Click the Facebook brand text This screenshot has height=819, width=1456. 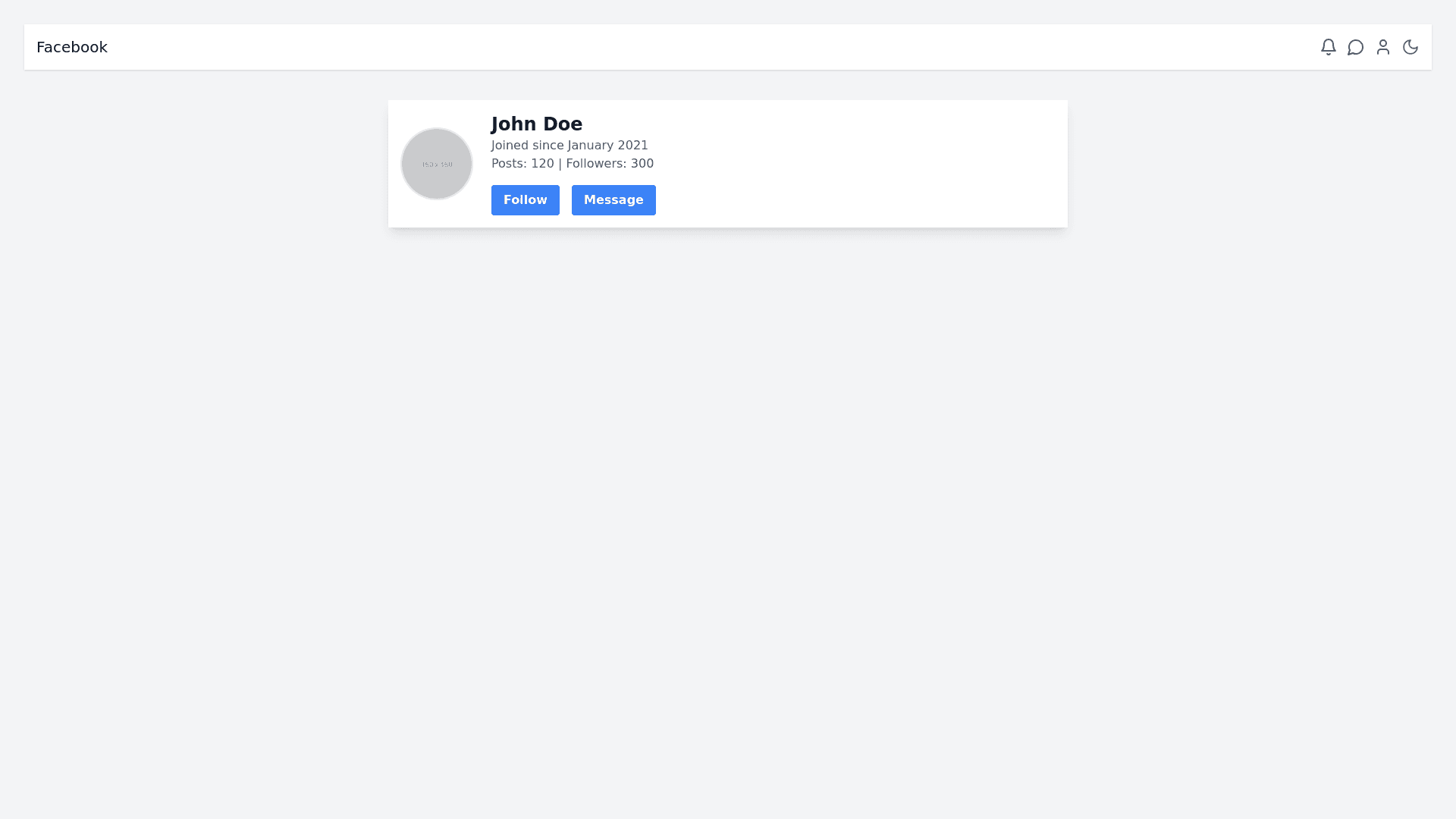pyautogui.click(x=72, y=47)
